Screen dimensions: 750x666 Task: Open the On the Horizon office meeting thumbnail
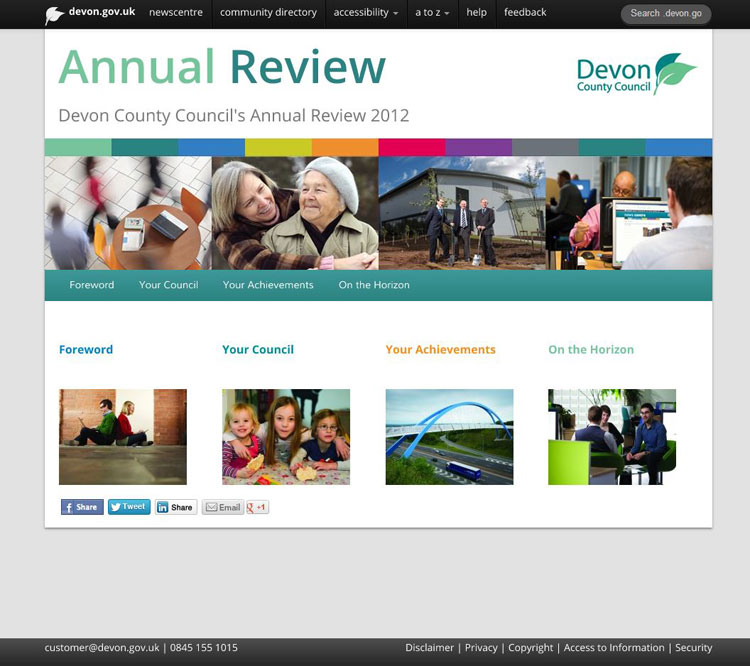612,437
